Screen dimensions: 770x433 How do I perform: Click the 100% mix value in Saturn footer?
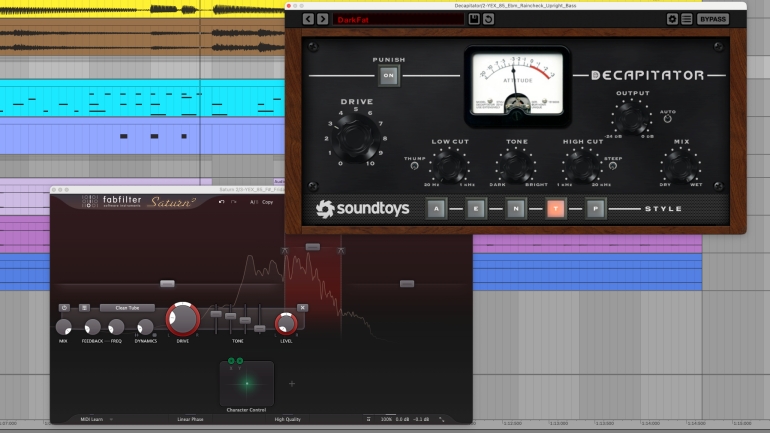tap(386, 419)
